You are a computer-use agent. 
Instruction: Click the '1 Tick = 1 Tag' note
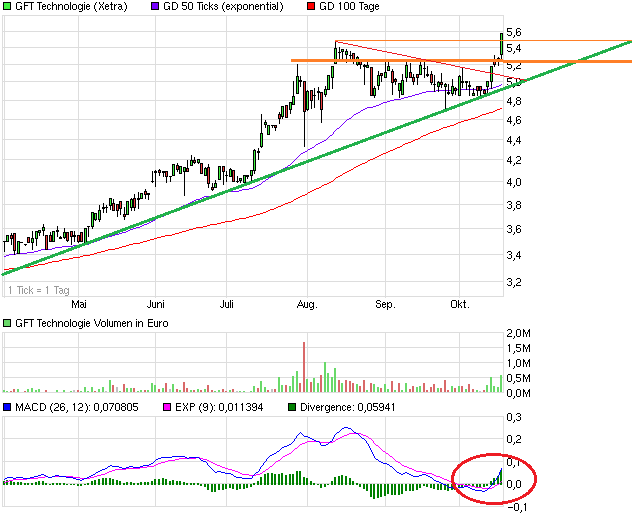tap(39, 290)
